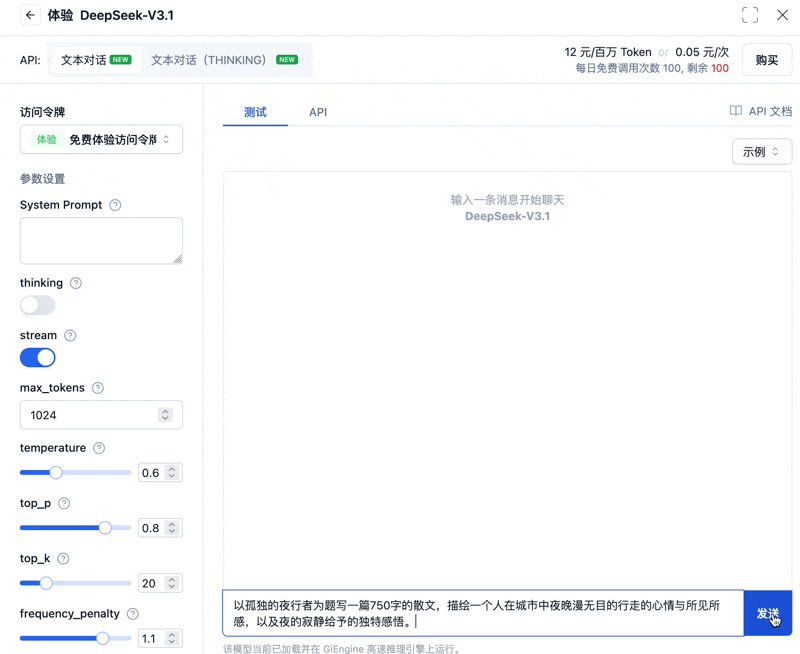Disable the stream toggle

[x=37, y=357]
